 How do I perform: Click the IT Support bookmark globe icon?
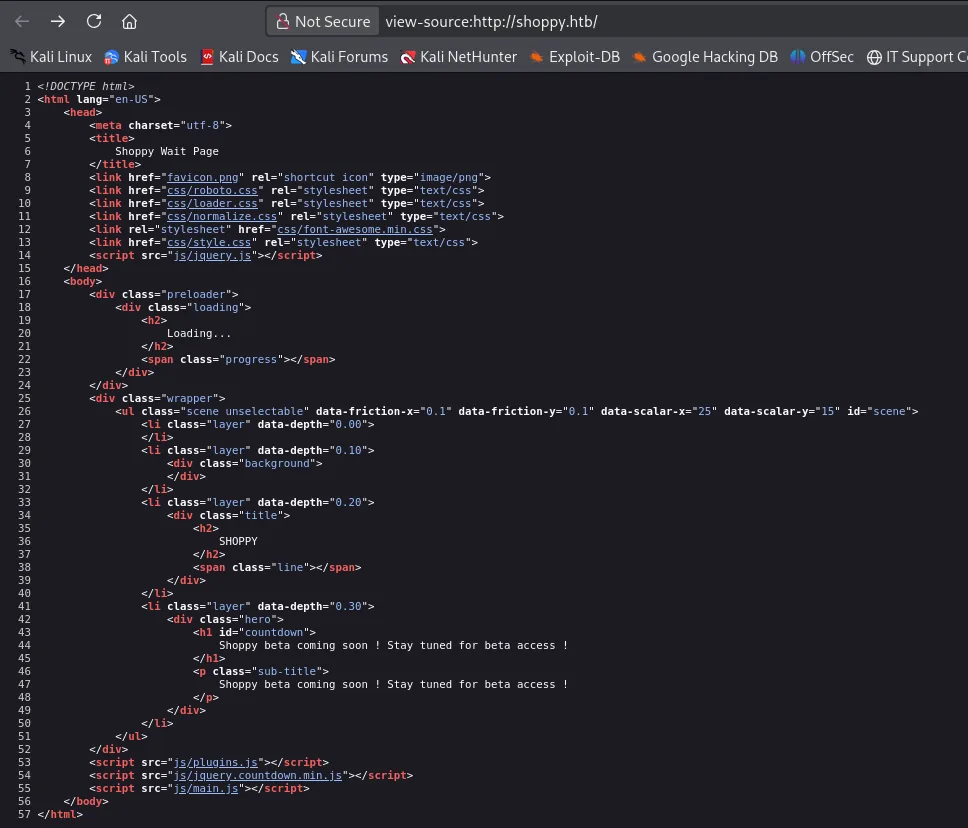(874, 57)
